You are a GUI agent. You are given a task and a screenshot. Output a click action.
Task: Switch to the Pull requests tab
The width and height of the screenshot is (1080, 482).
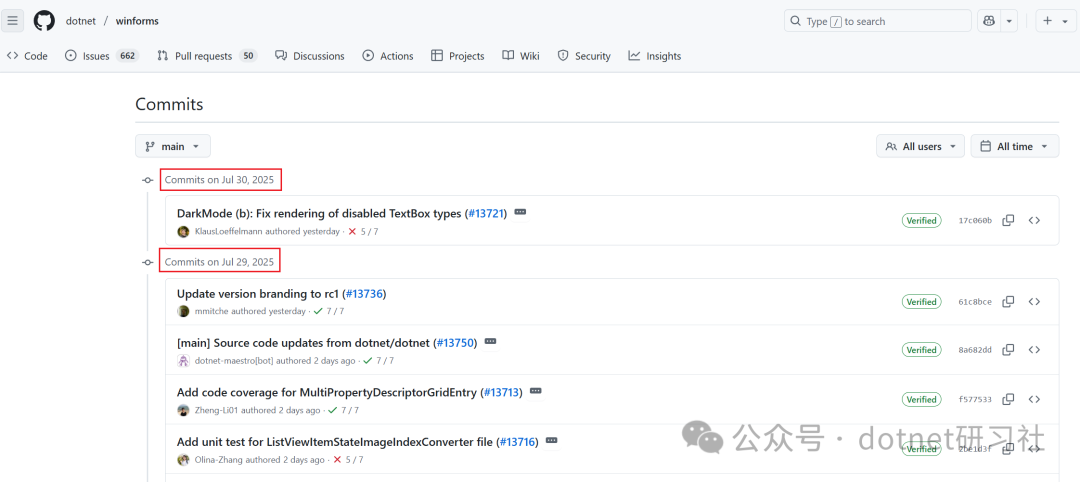coord(206,56)
